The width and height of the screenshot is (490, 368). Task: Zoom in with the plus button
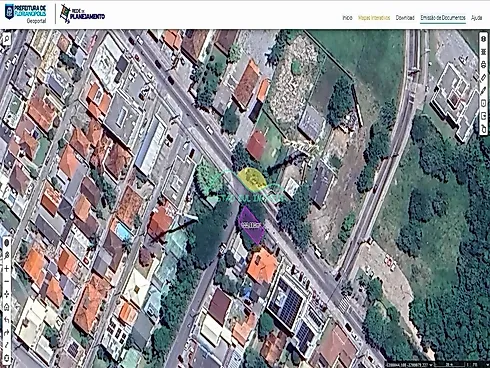click(x=7, y=269)
